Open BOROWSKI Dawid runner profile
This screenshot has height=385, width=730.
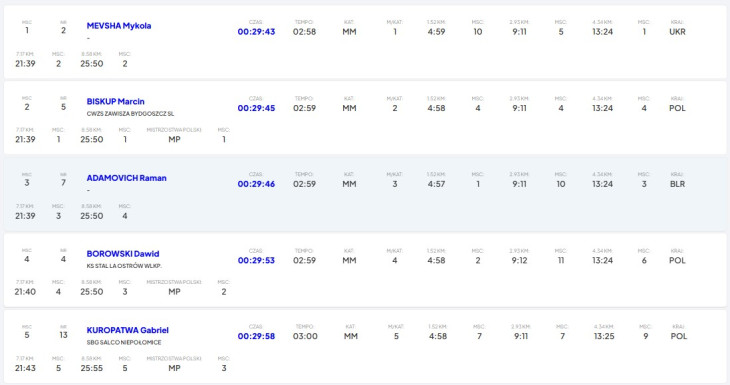[123, 254]
